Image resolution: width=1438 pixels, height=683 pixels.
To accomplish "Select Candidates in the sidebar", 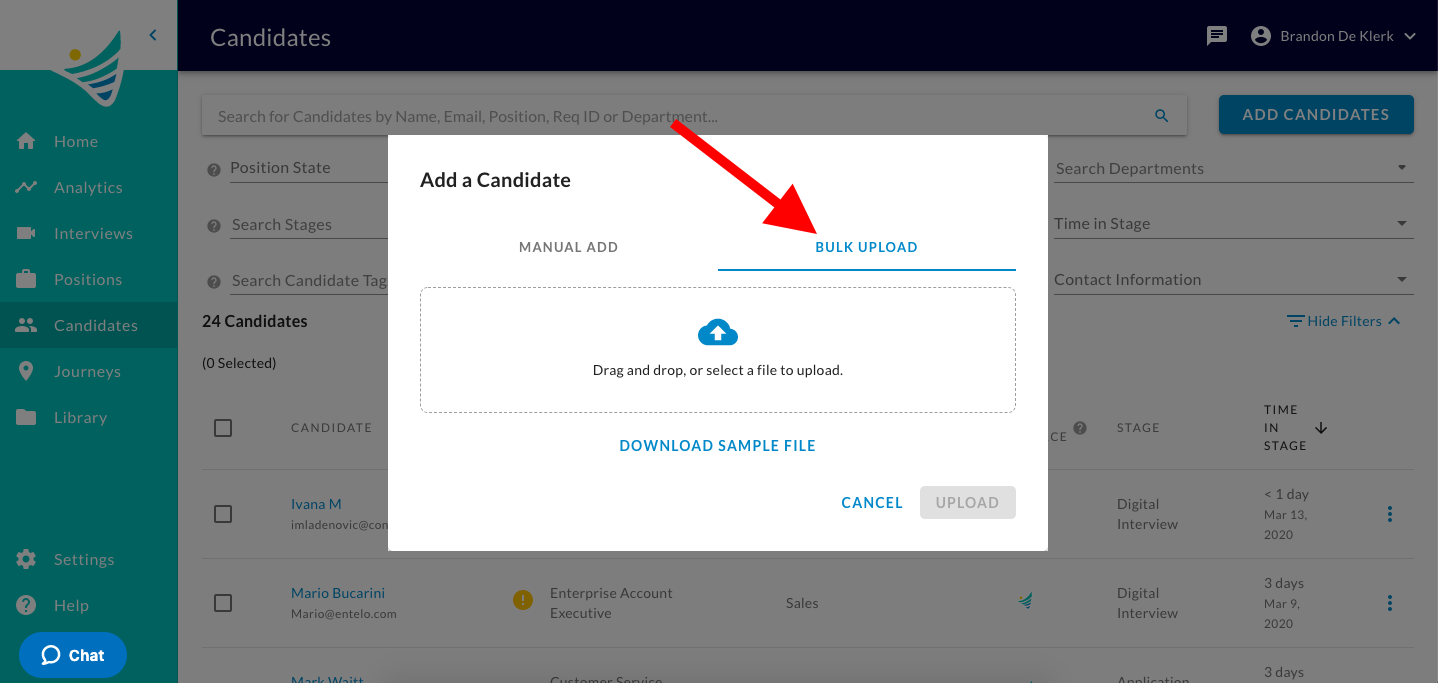I will tap(88, 325).
